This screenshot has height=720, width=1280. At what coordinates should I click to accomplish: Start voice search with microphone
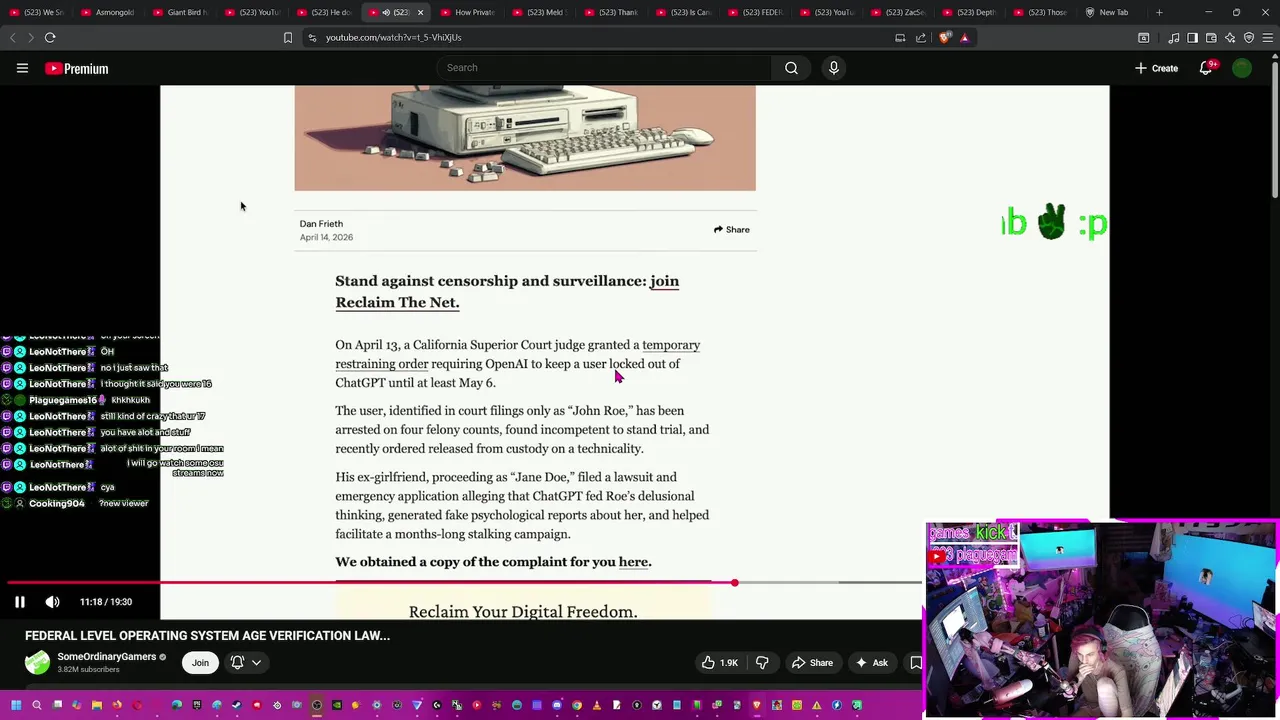tap(833, 68)
